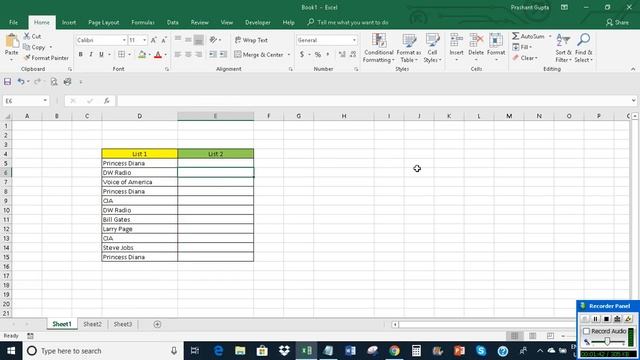
Task: Open Fill Color dropdown arrow
Action: (x=149, y=54)
